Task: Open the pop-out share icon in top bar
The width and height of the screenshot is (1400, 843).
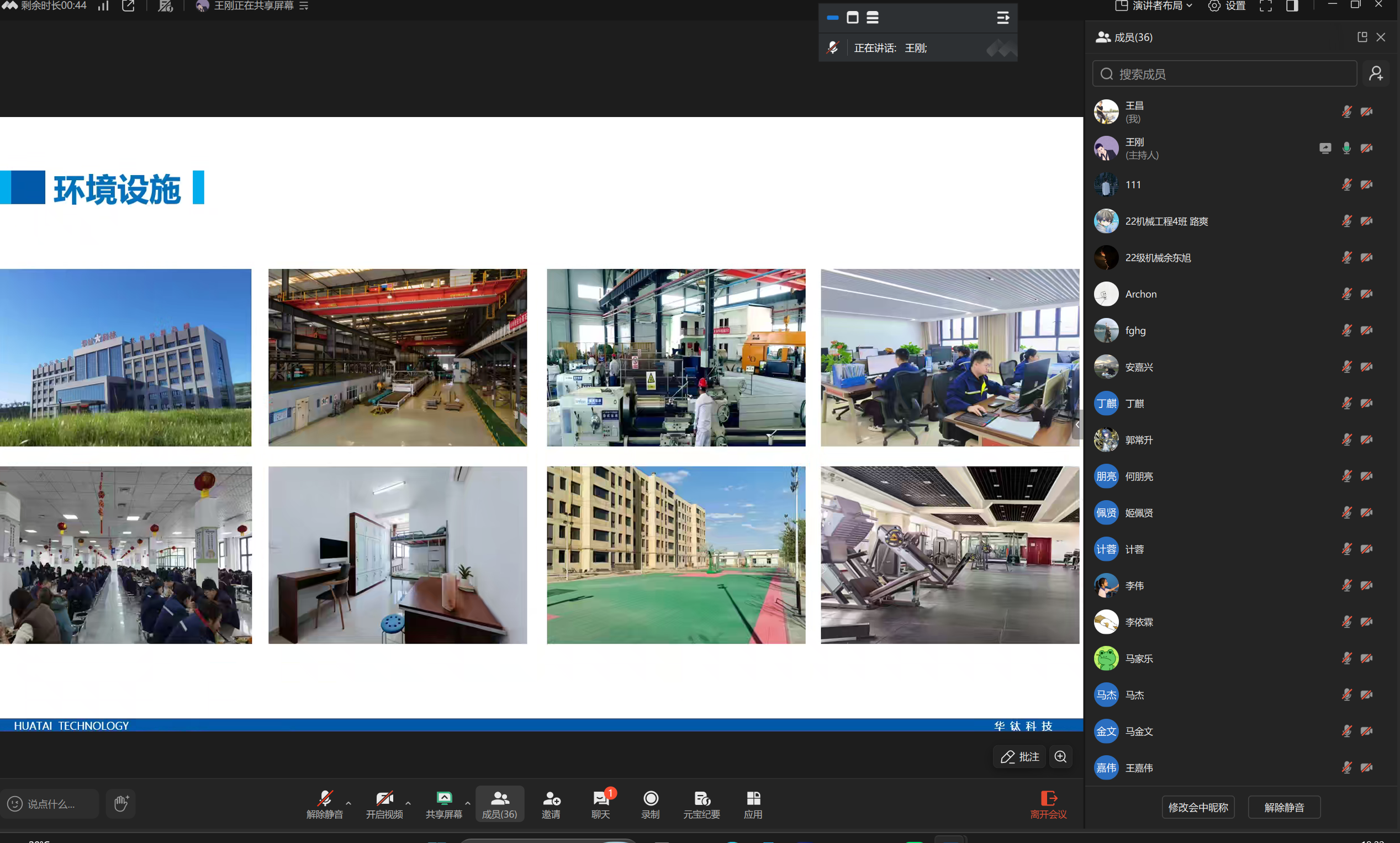Action: pos(129,6)
